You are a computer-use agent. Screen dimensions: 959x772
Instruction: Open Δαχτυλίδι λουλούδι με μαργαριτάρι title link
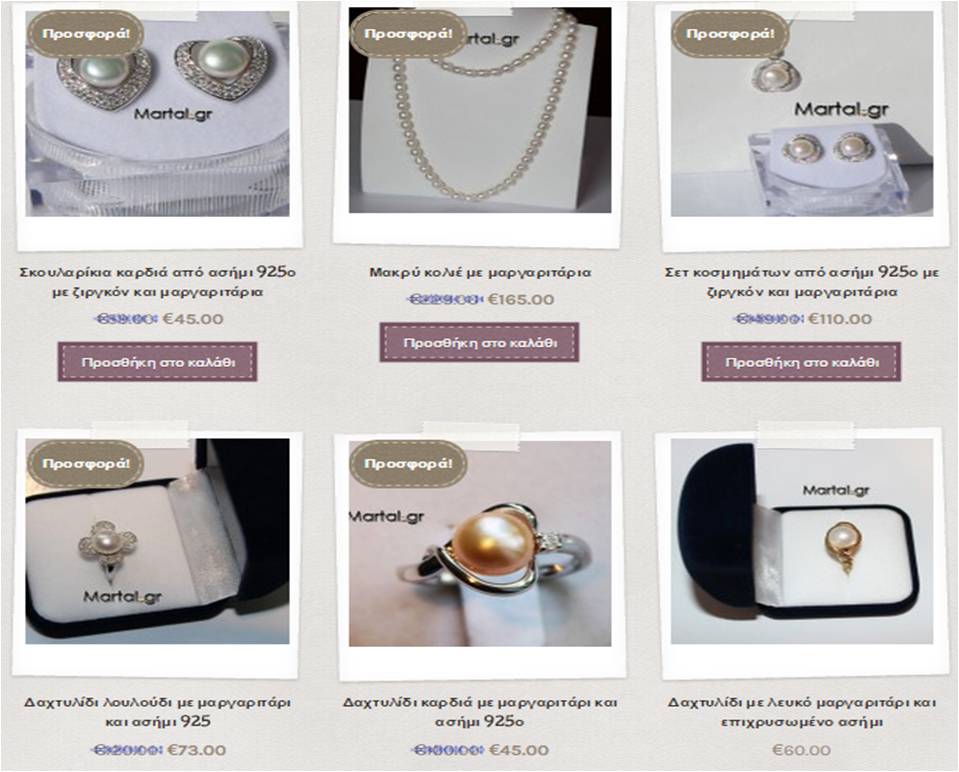[x=157, y=711]
